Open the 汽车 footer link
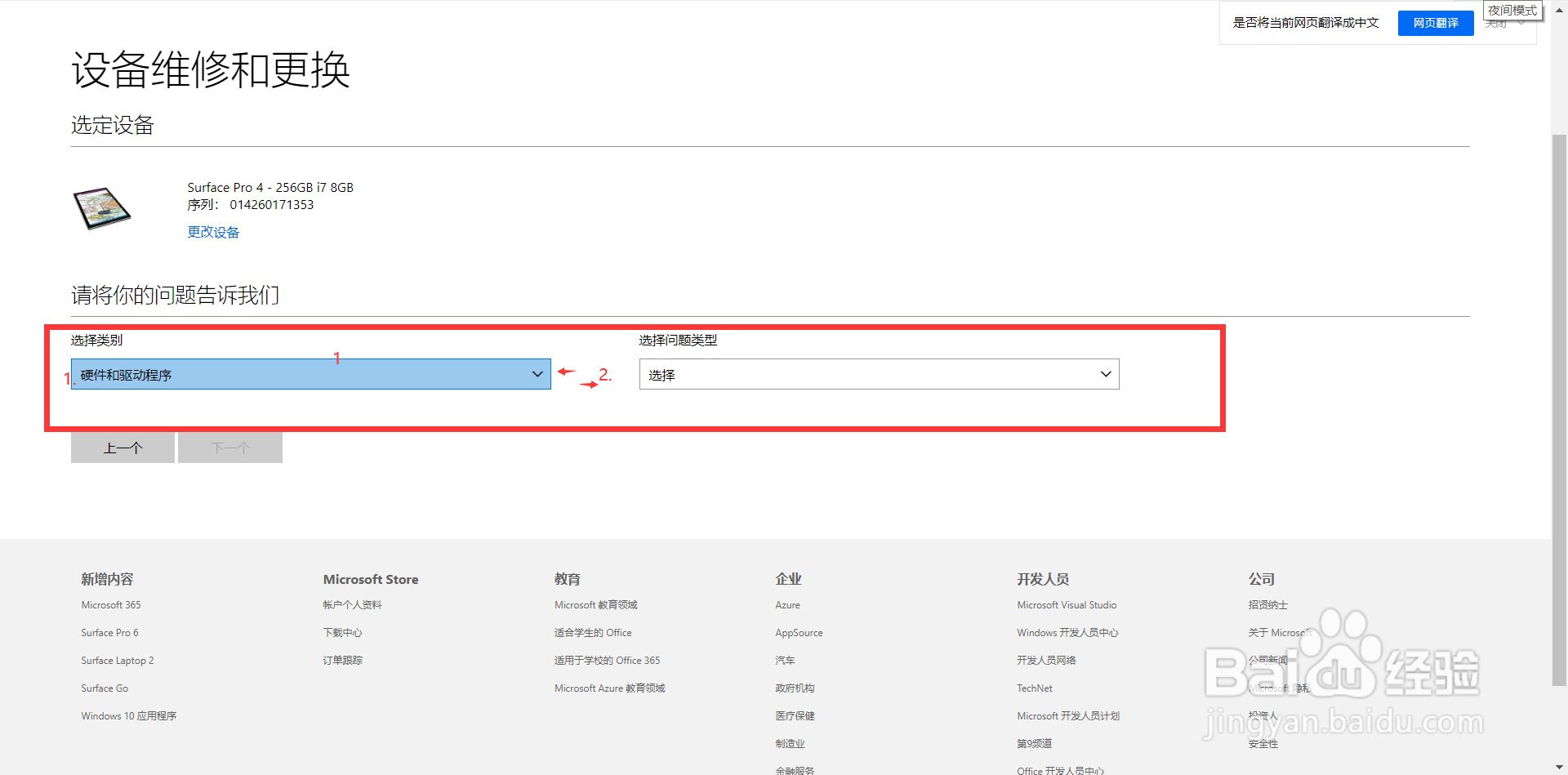1568x775 pixels. 786,661
